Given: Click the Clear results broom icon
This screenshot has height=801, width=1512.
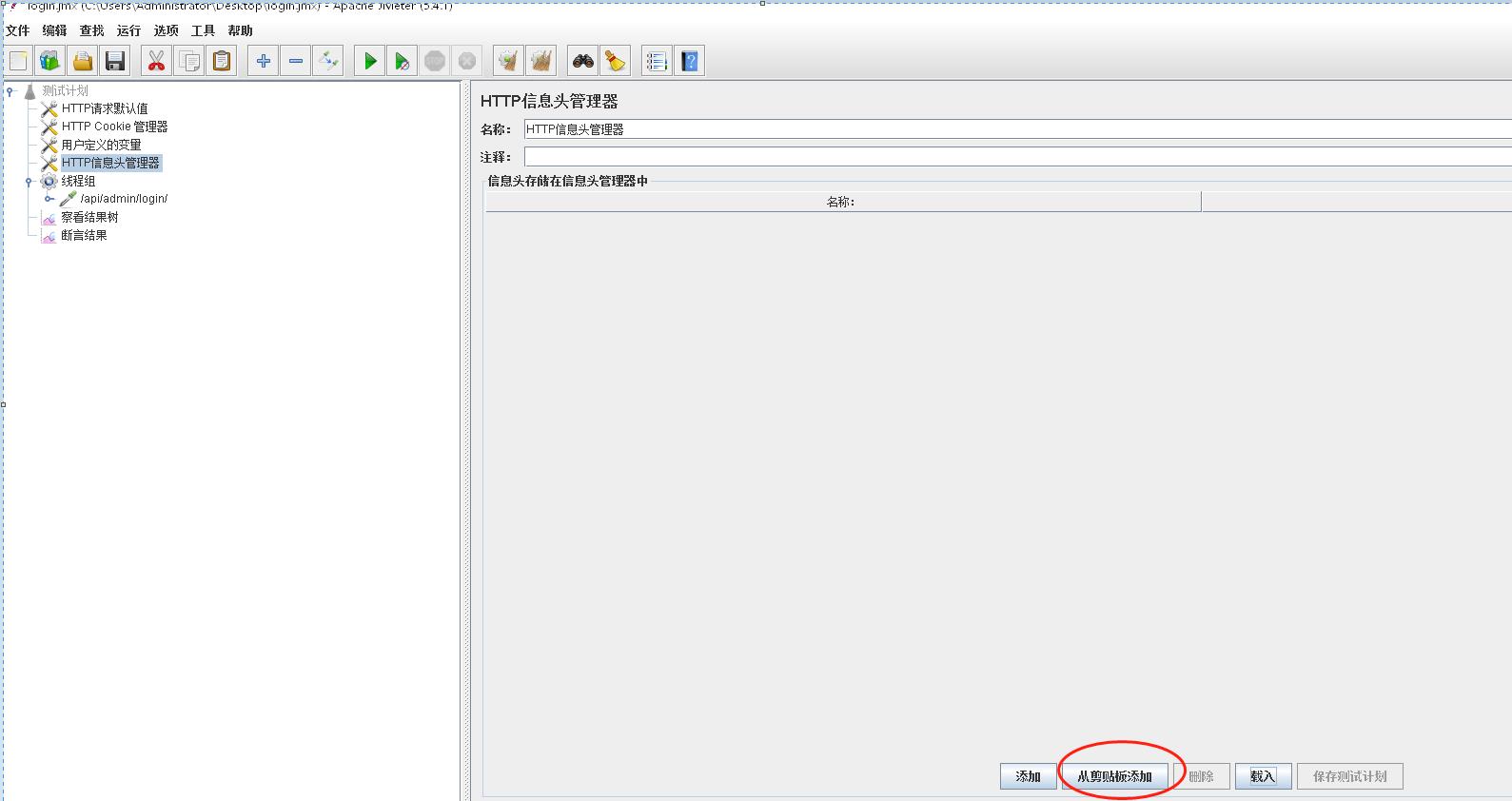Looking at the screenshot, I should tap(508, 62).
